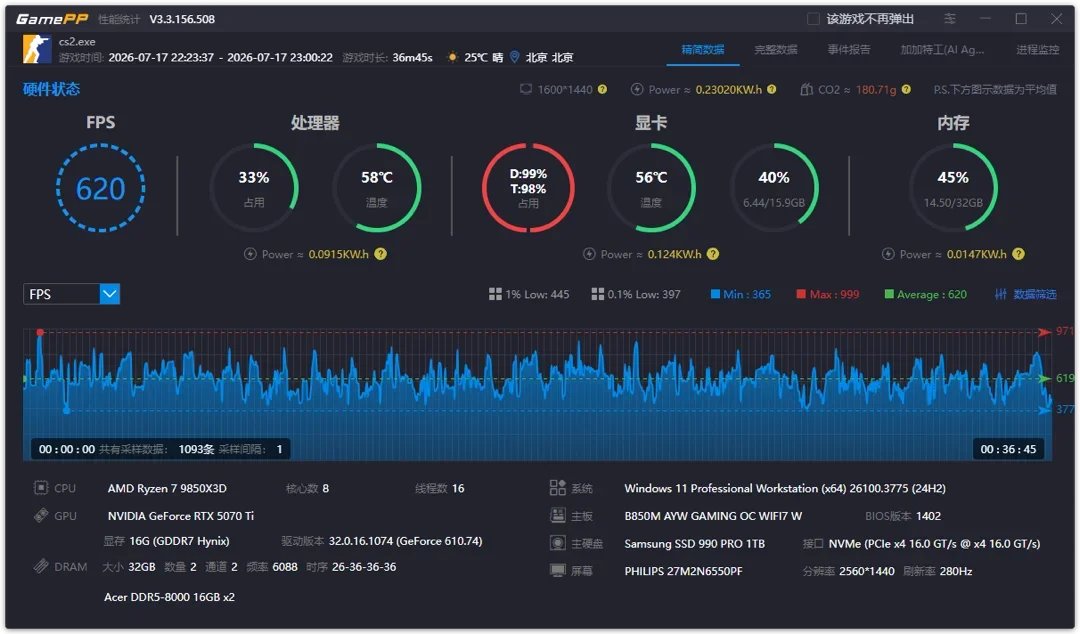
Task: Click the cs2.exe game icon
Action: pos(37,49)
